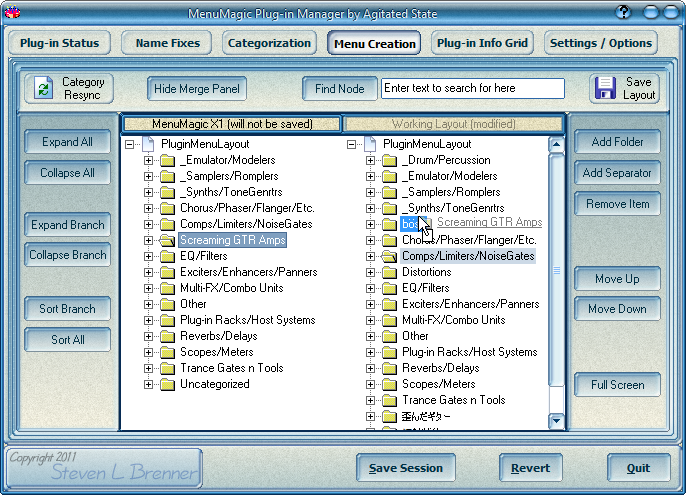Expand right _Synths/ToneGenrtrs node

[370, 208]
